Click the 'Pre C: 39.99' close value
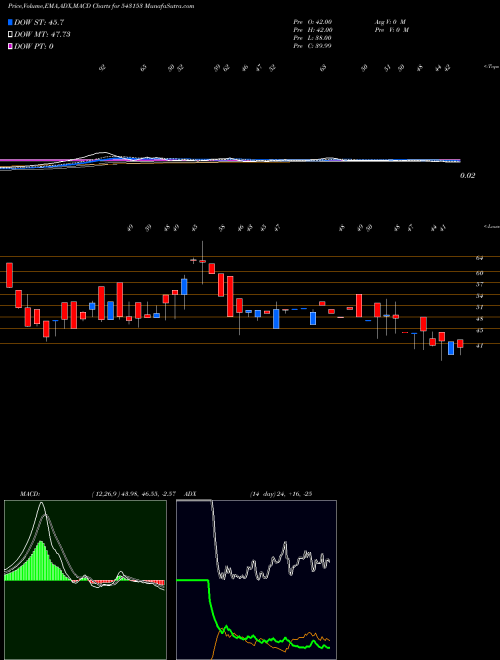Image resolution: width=500 pixels, height=660 pixels. 313,46
